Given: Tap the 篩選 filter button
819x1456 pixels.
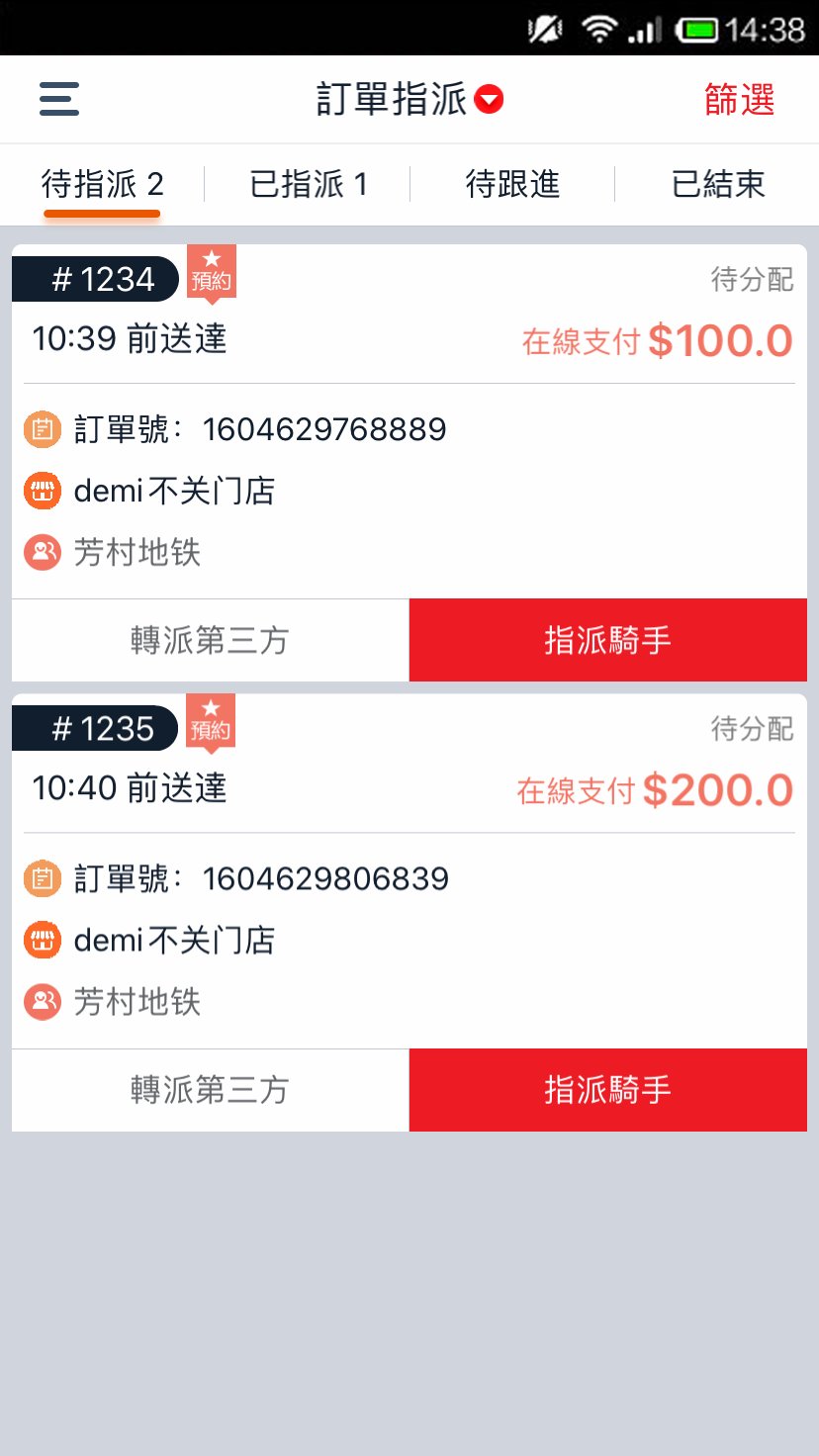Looking at the screenshot, I should click(x=739, y=100).
